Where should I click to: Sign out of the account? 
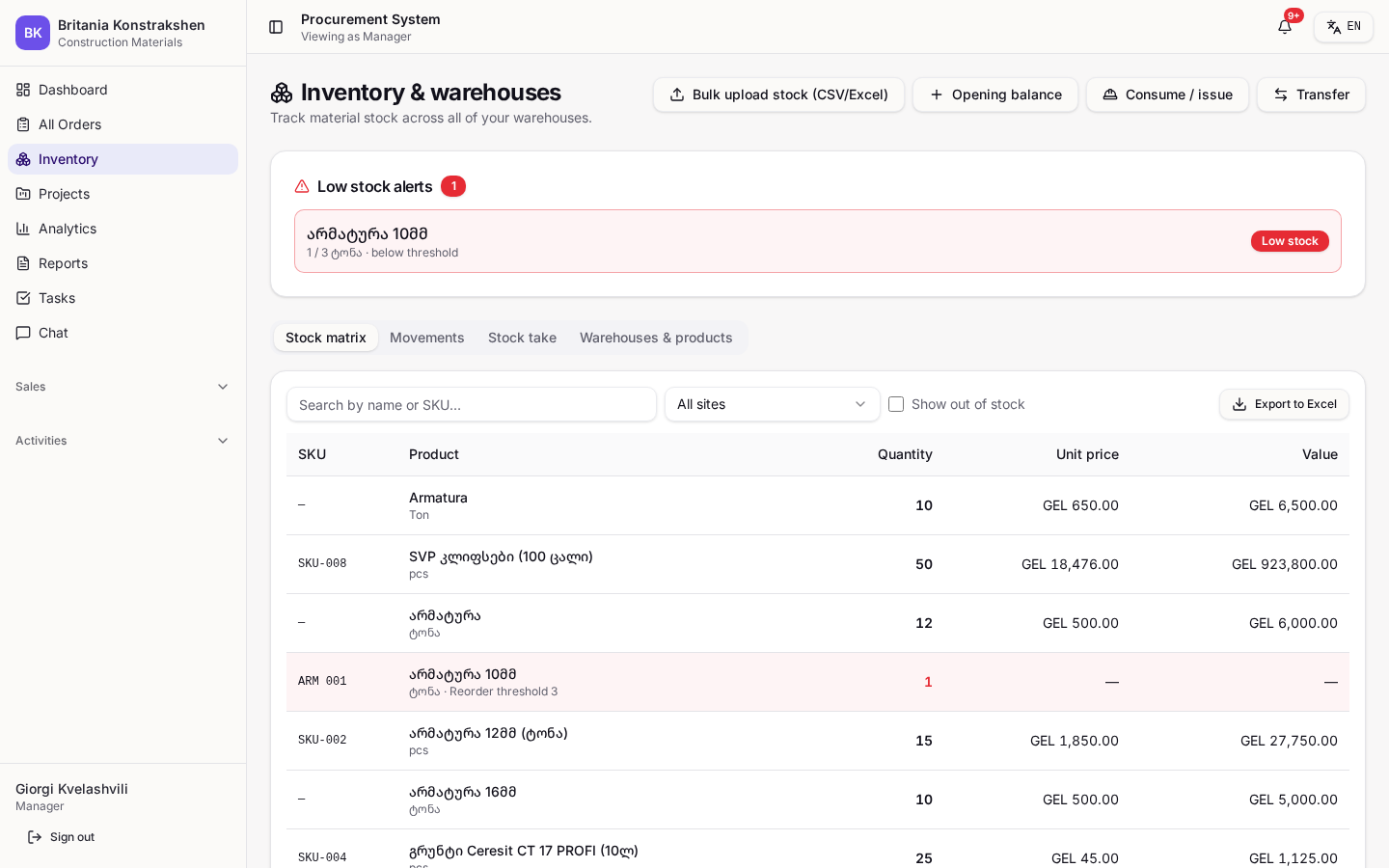click(62, 837)
